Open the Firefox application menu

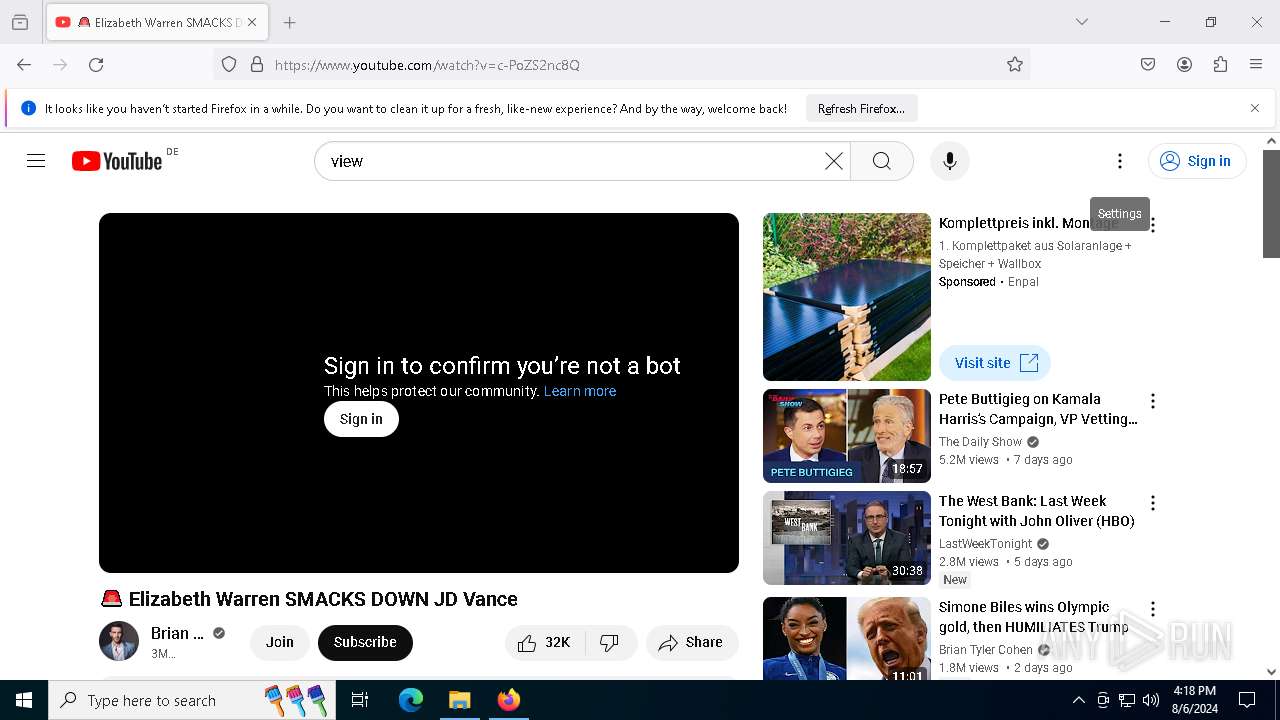(1256, 65)
